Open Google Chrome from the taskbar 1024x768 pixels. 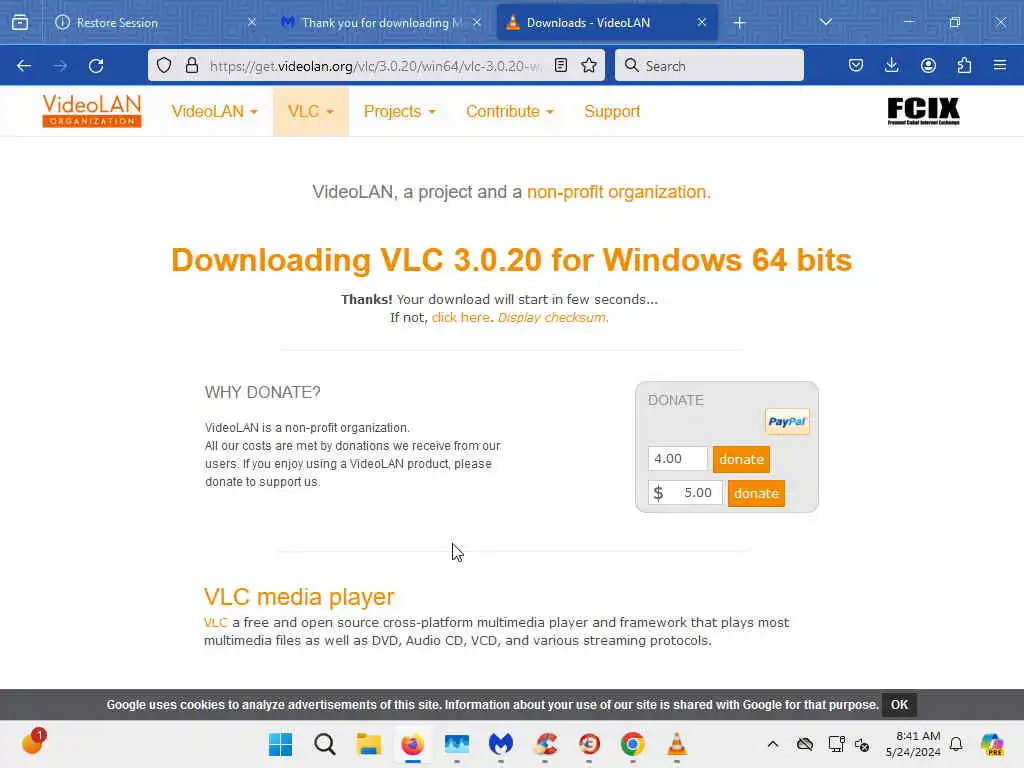point(632,744)
